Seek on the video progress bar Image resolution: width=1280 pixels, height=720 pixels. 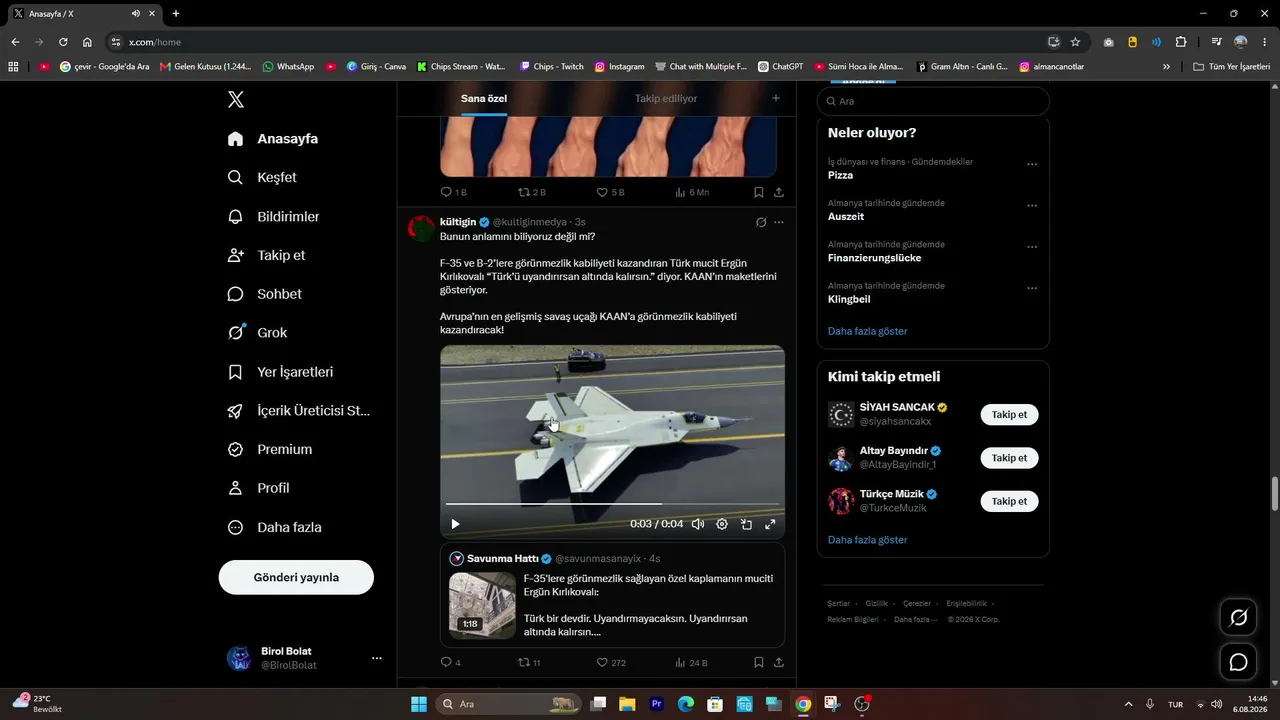pyautogui.click(x=612, y=504)
